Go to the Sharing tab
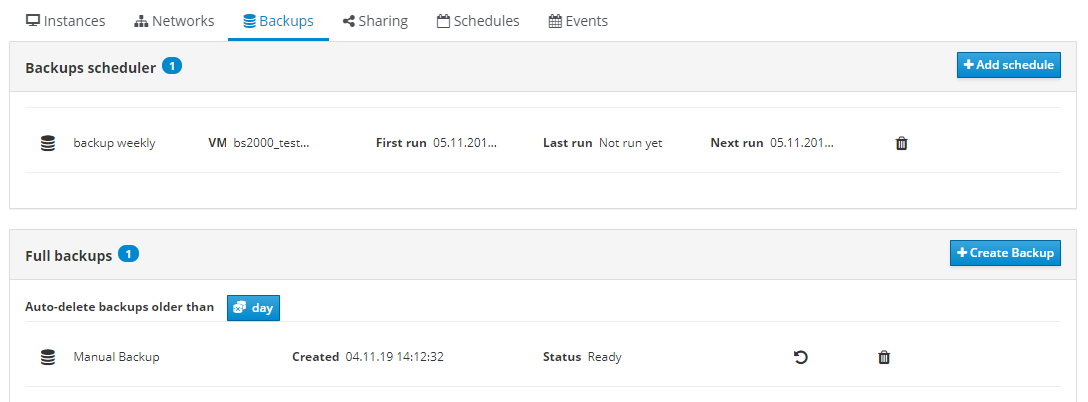Screen dimensions: 1088x402 click(375, 21)
